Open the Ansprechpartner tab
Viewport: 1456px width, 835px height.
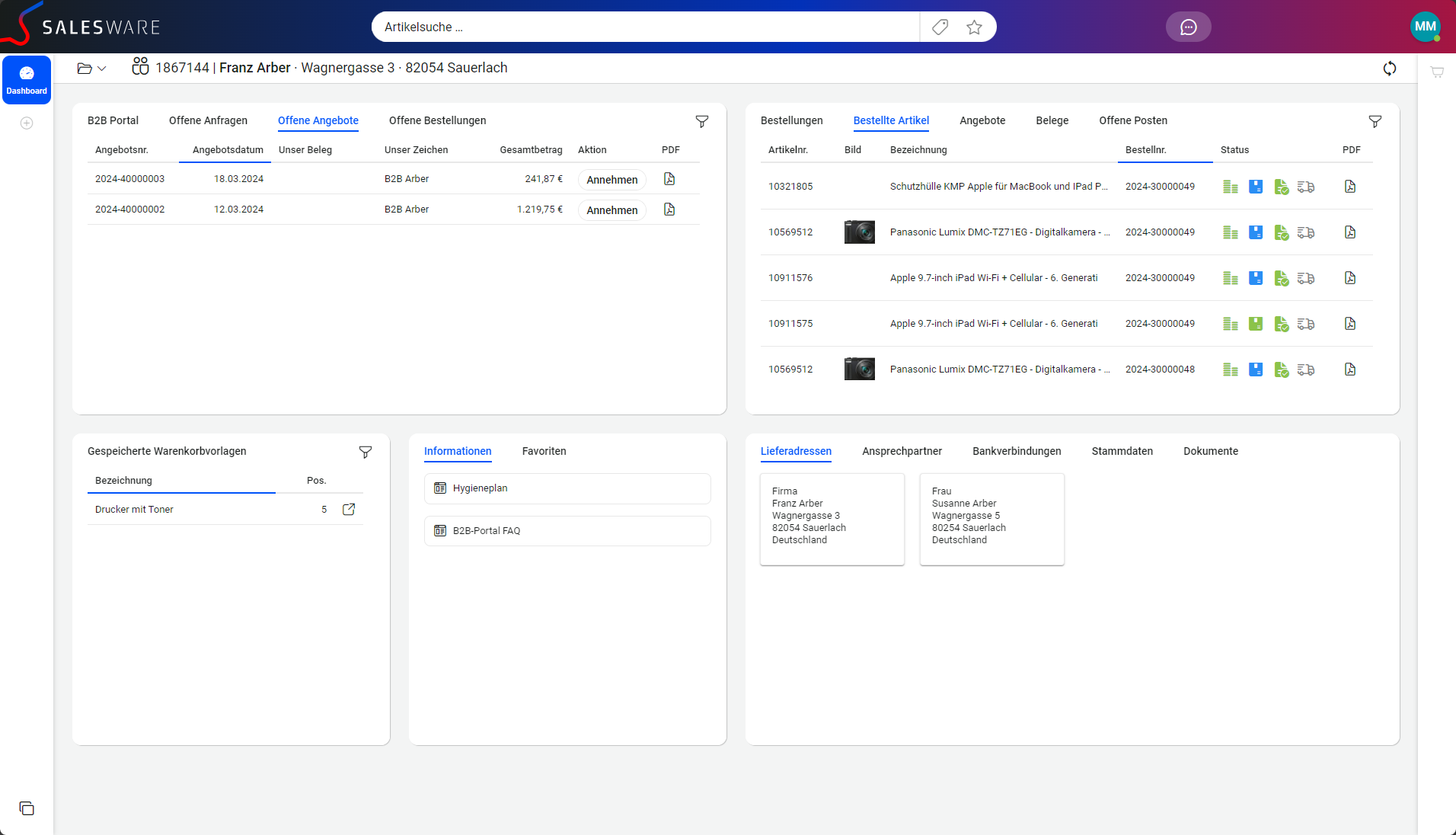coord(902,451)
